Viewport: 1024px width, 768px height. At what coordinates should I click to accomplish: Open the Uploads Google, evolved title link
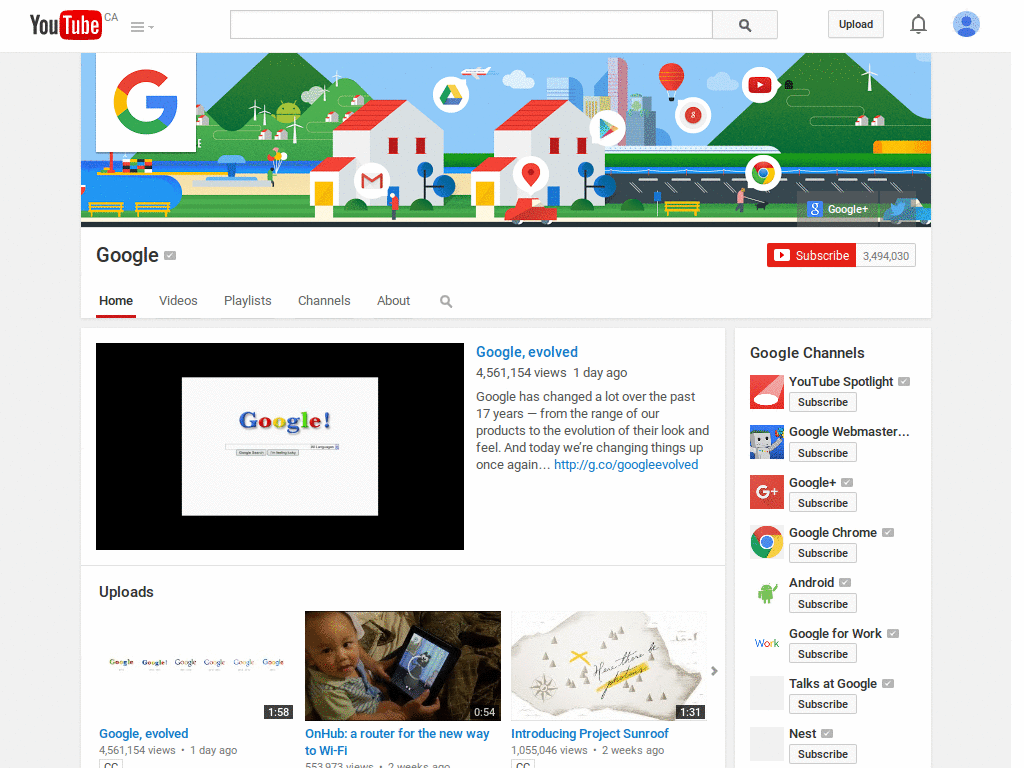pos(144,733)
